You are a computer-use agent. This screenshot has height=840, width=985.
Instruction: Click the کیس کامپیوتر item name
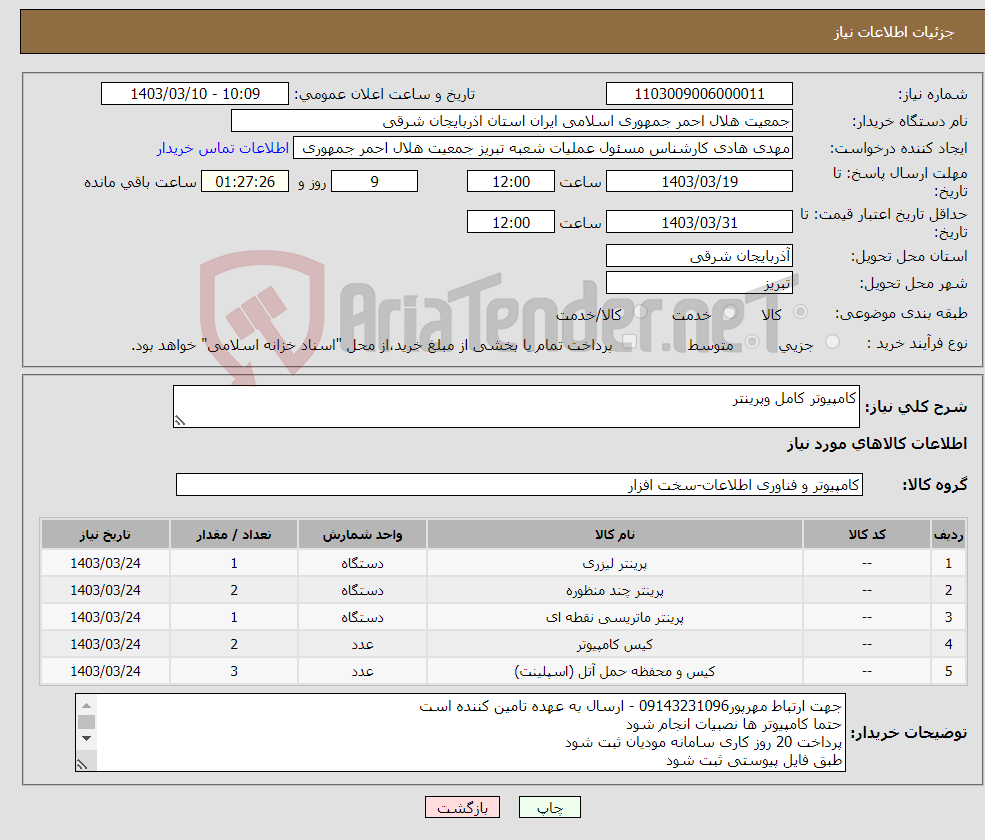615,645
